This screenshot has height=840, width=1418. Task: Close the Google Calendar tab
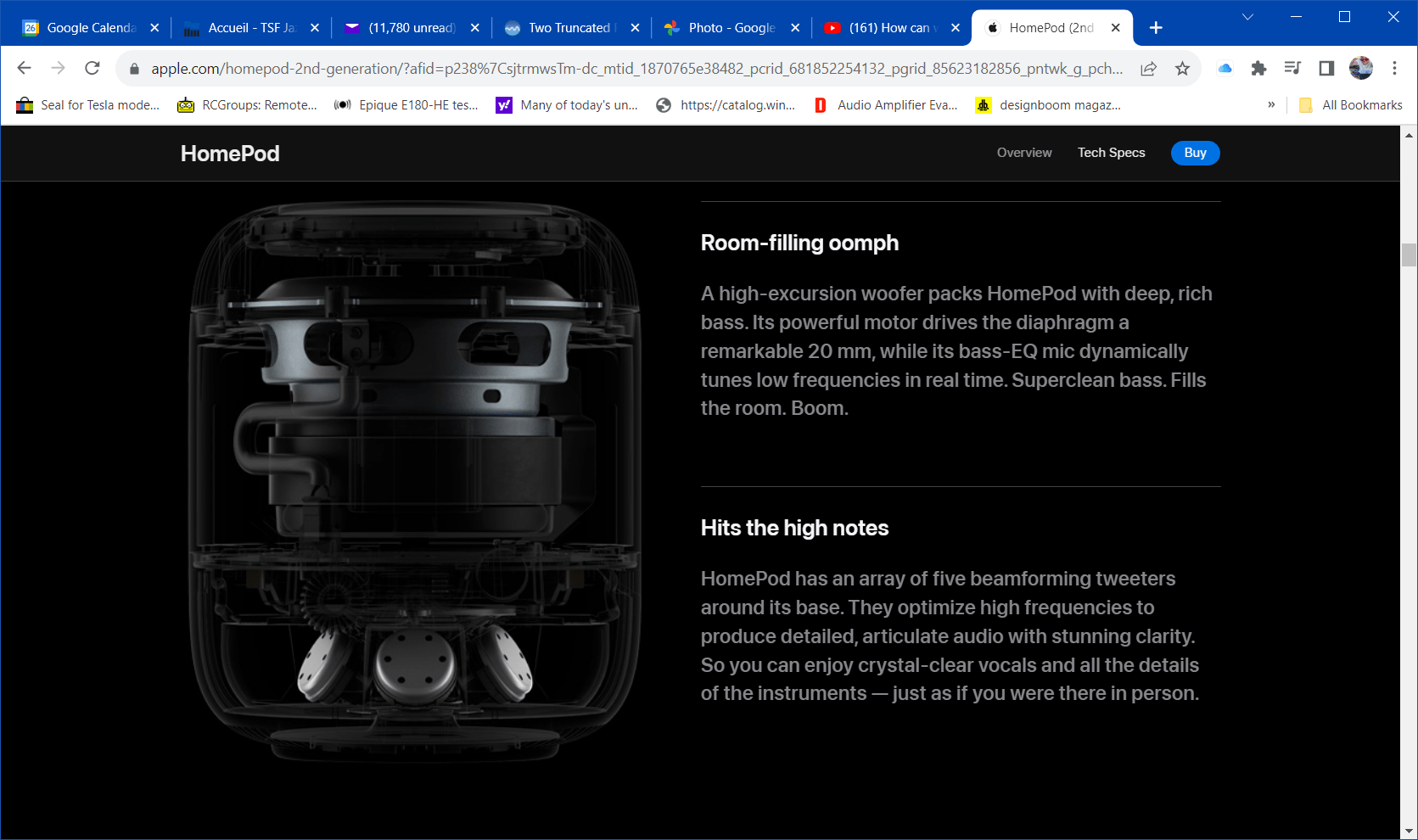coord(154,28)
